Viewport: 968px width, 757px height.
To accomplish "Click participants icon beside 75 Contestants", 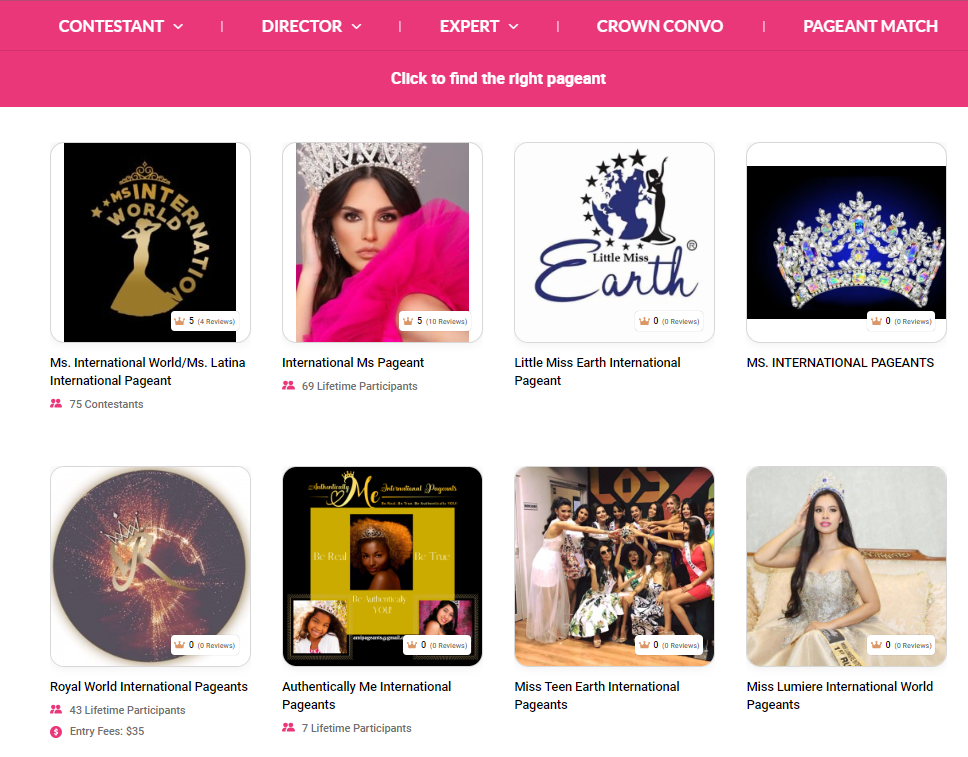I will [56, 404].
